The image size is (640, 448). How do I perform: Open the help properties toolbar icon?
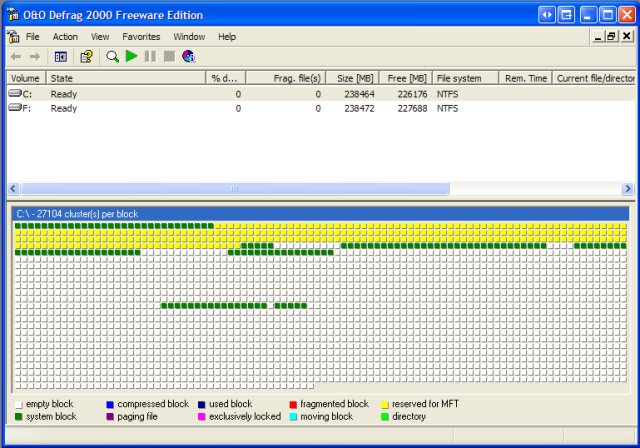pos(87,57)
